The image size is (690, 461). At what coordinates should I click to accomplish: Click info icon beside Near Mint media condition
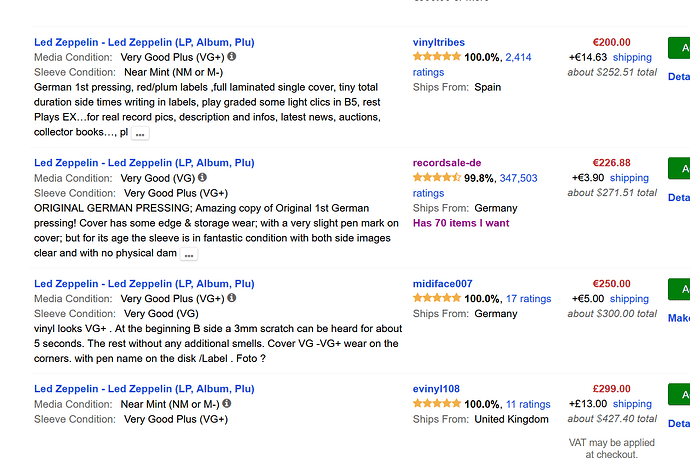[227, 403]
